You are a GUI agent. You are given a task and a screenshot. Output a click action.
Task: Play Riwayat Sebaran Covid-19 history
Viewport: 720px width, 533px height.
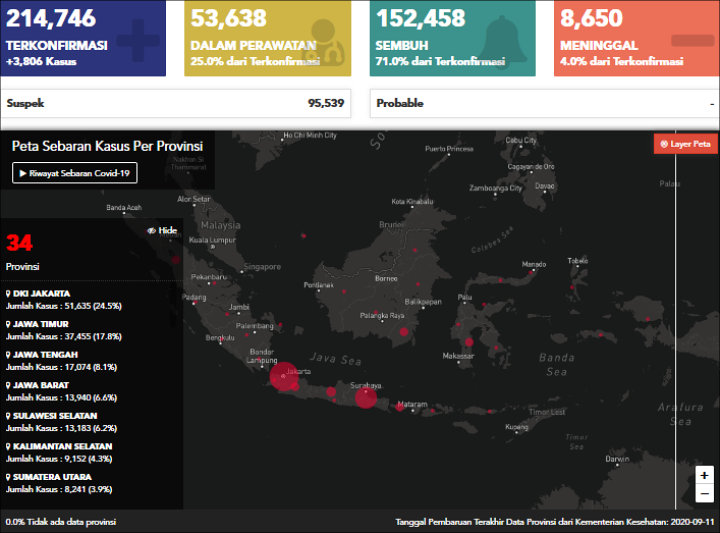click(75, 173)
